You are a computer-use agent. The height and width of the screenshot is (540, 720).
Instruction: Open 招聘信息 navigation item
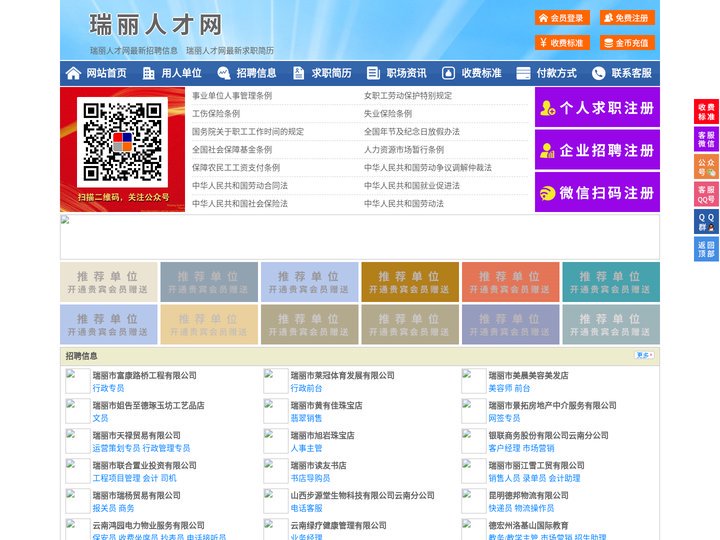tap(256, 73)
